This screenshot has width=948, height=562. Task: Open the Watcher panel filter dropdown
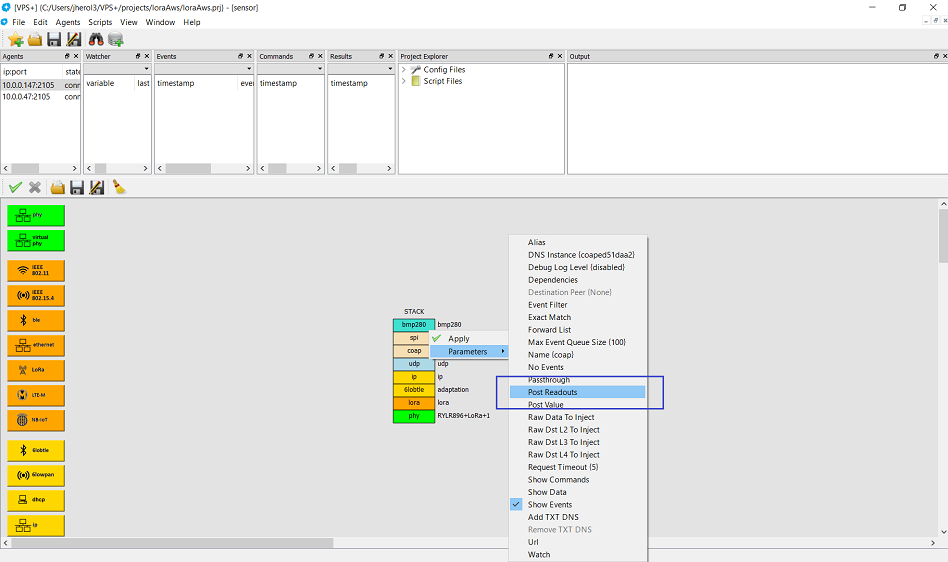point(116,70)
